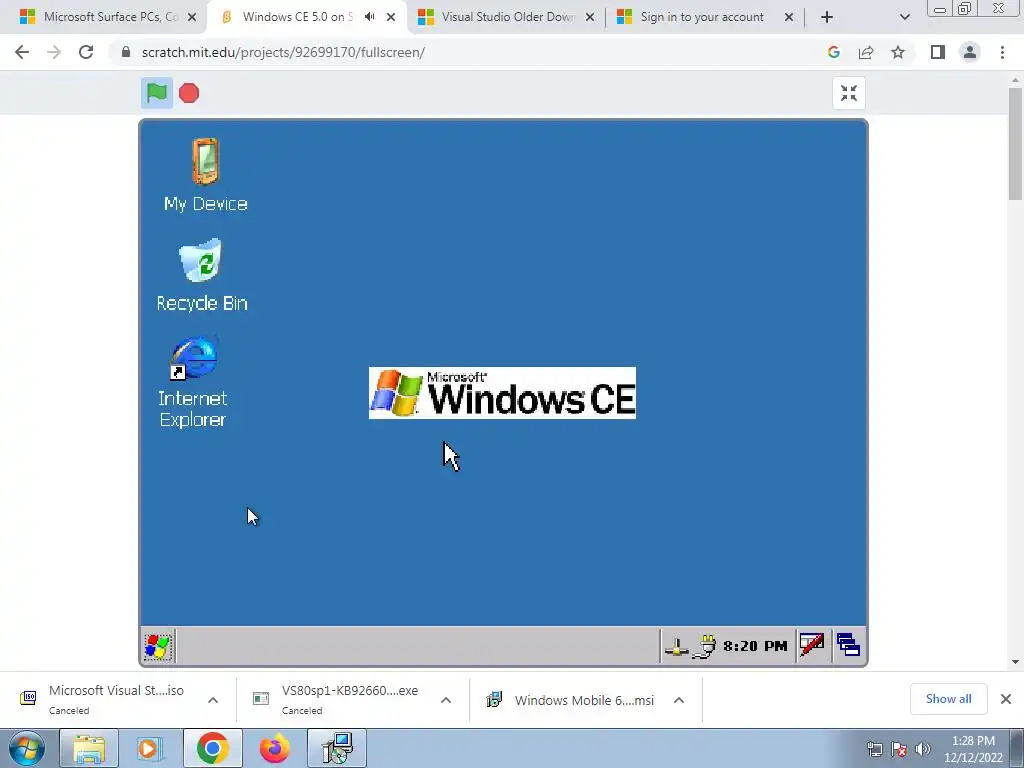The height and width of the screenshot is (768, 1024).
Task: Close the downloads bar
Action: pos(1006,699)
